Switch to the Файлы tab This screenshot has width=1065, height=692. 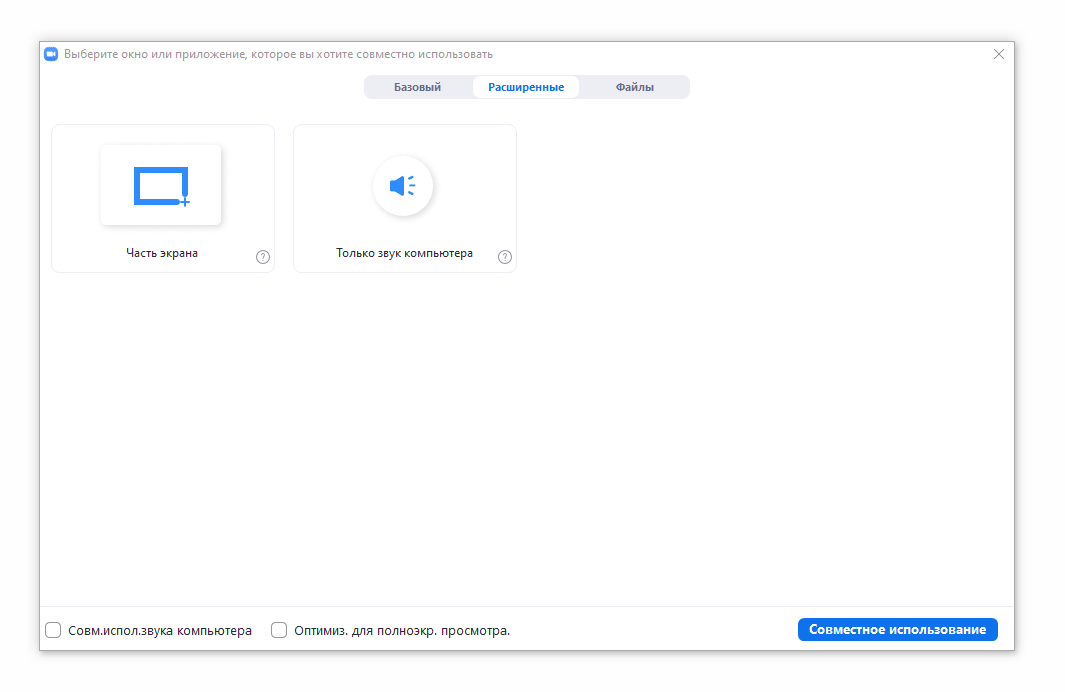(634, 87)
